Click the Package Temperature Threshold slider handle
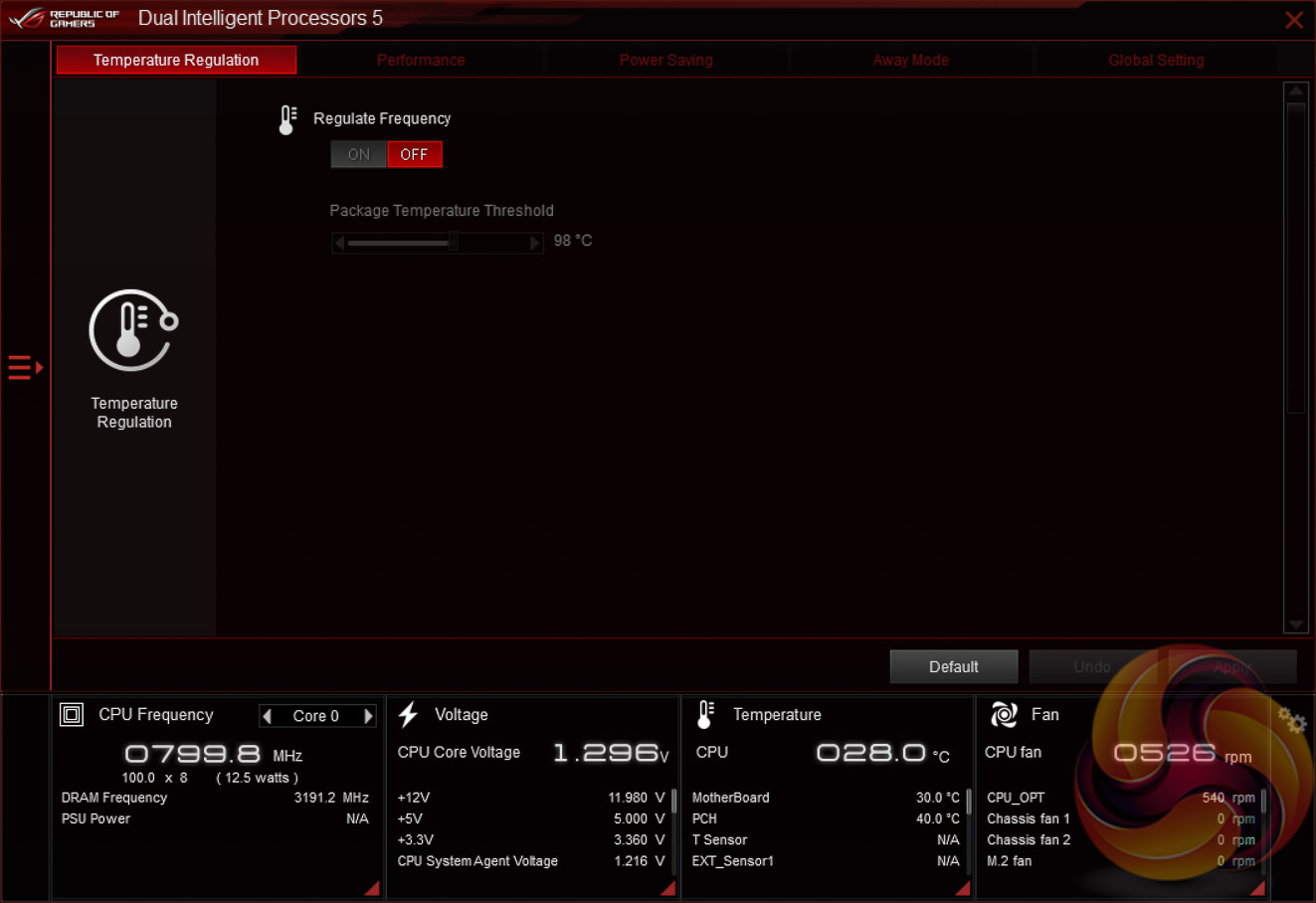The height and width of the screenshot is (903, 1316). pyautogui.click(x=453, y=243)
